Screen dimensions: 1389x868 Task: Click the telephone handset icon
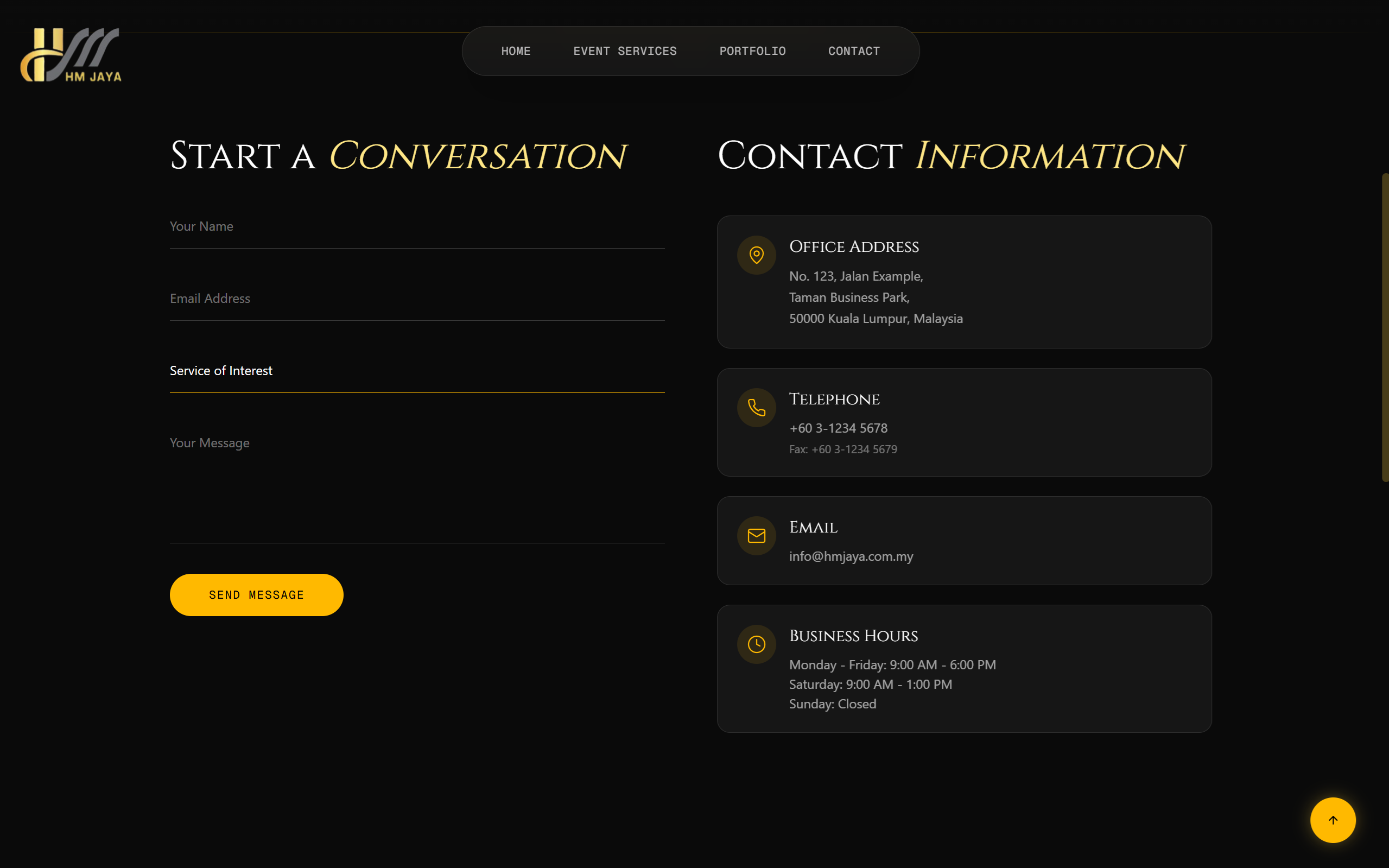pos(756,408)
